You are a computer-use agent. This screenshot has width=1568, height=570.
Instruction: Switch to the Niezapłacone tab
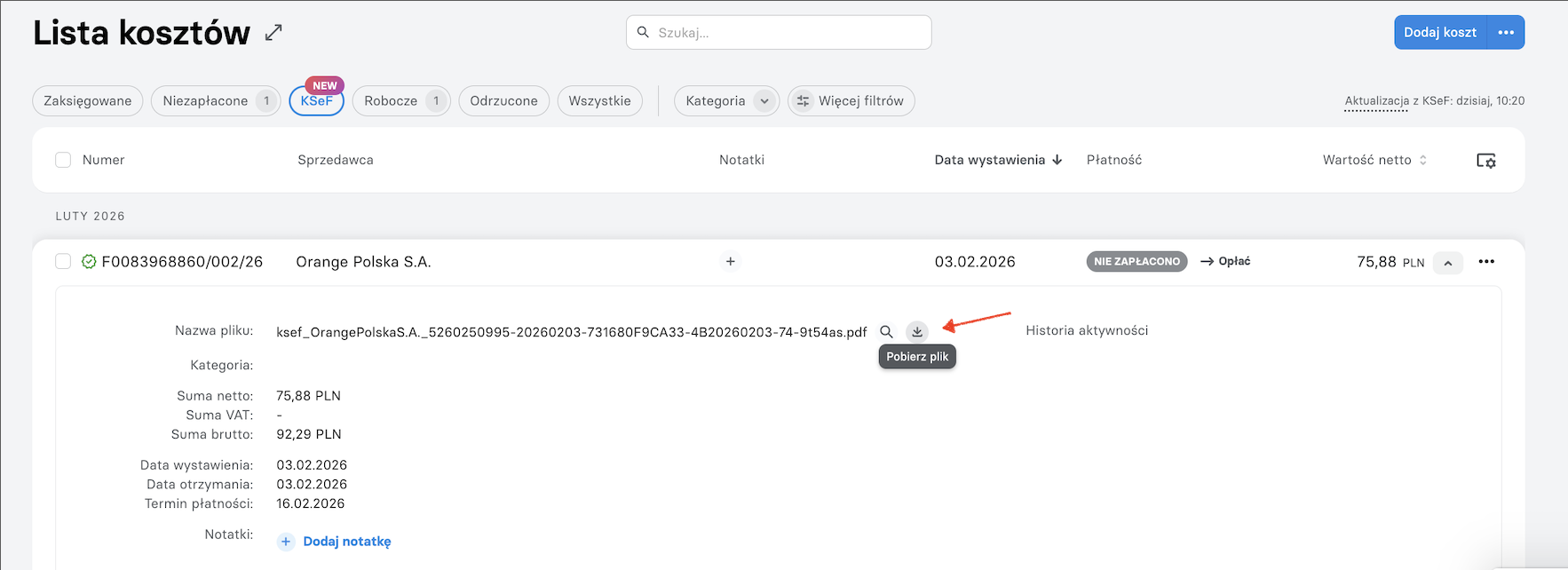[216, 101]
